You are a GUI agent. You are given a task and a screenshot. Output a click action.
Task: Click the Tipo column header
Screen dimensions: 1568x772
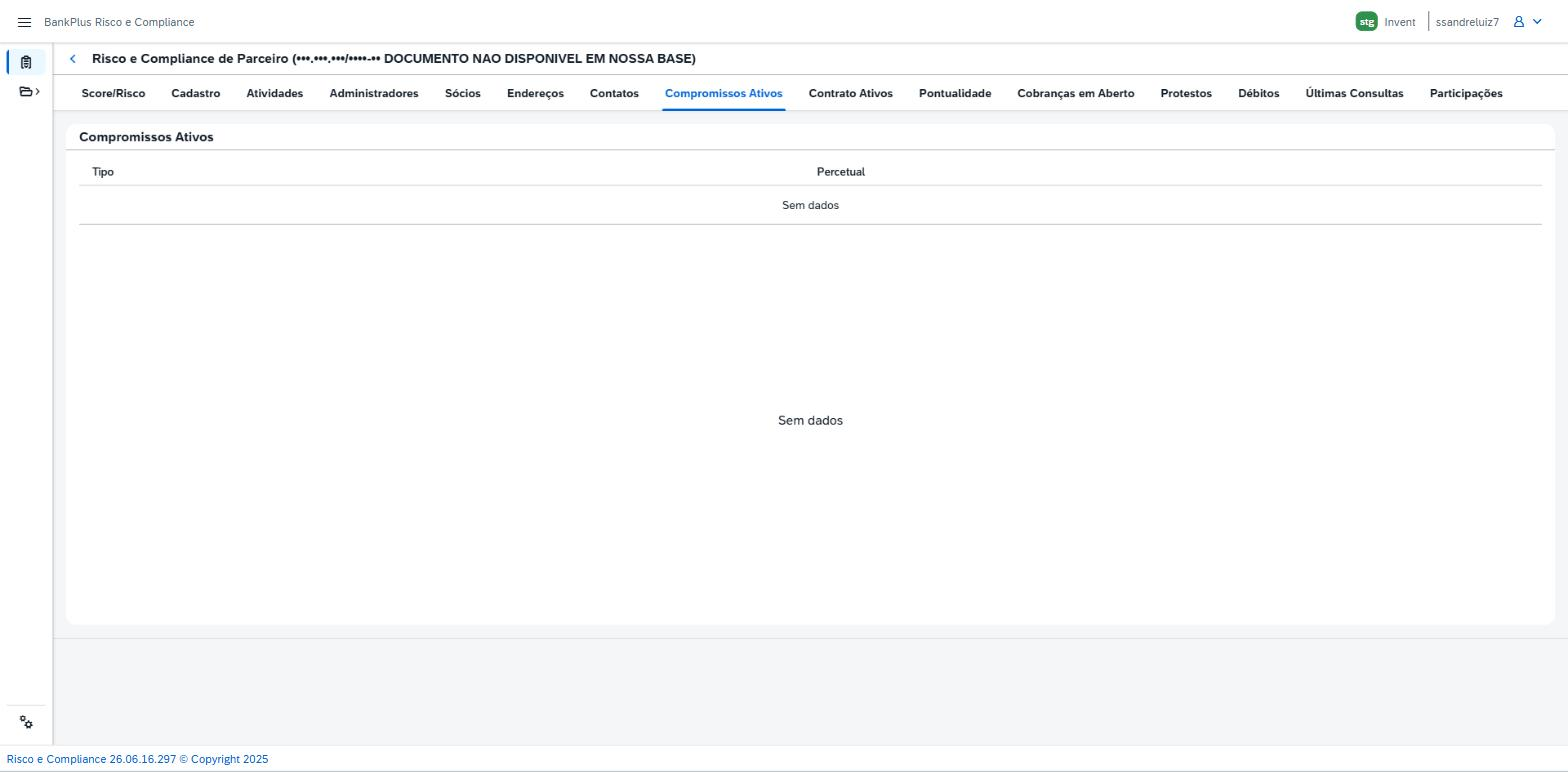tap(103, 172)
